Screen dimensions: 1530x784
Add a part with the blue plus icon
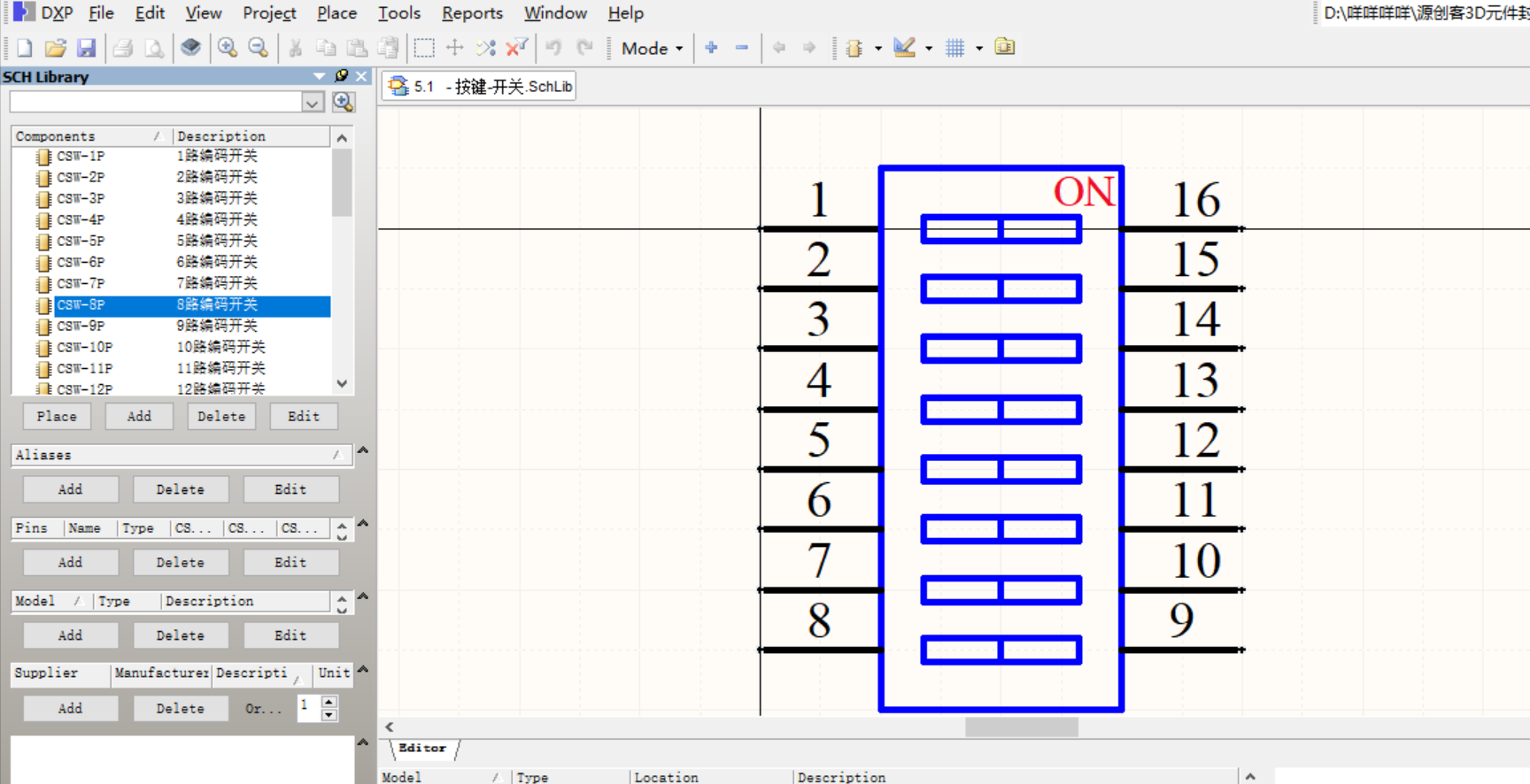click(x=711, y=48)
